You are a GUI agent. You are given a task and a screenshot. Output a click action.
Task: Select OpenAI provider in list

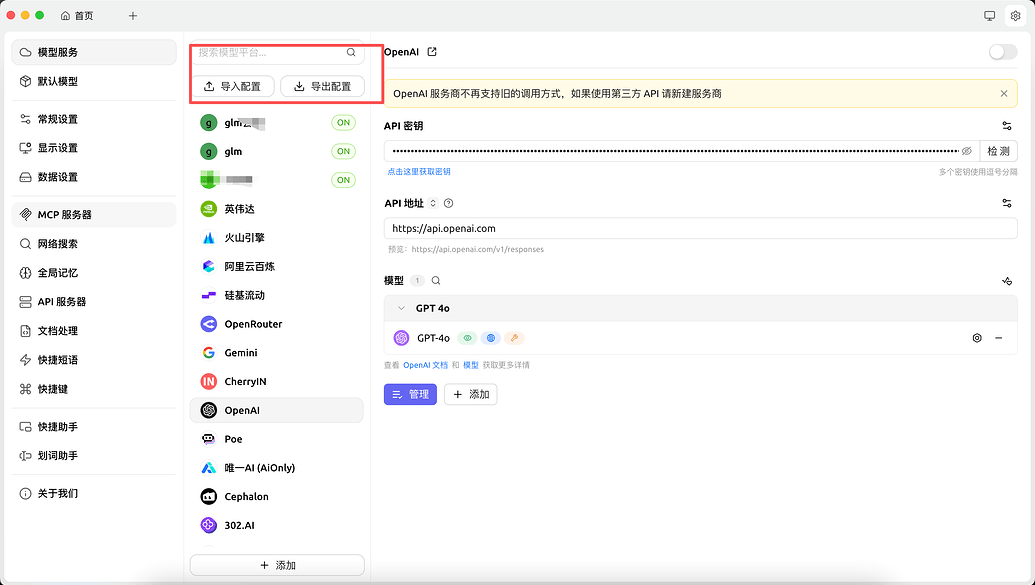277,410
